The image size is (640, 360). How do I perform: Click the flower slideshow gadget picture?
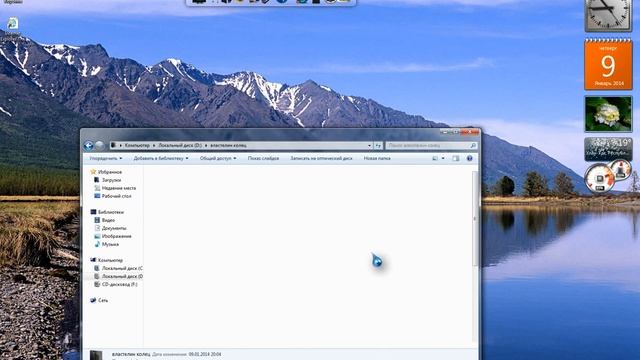click(x=608, y=114)
